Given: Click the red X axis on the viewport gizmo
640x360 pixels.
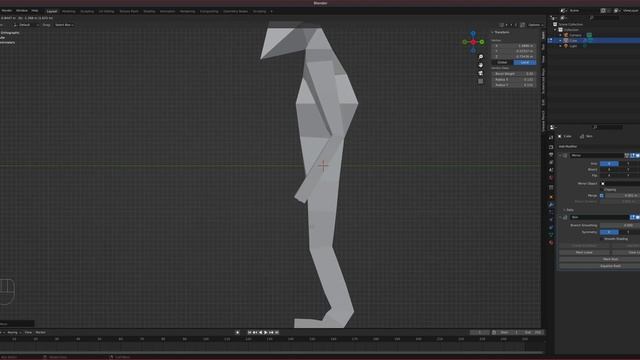Looking at the screenshot, I should point(473,42).
